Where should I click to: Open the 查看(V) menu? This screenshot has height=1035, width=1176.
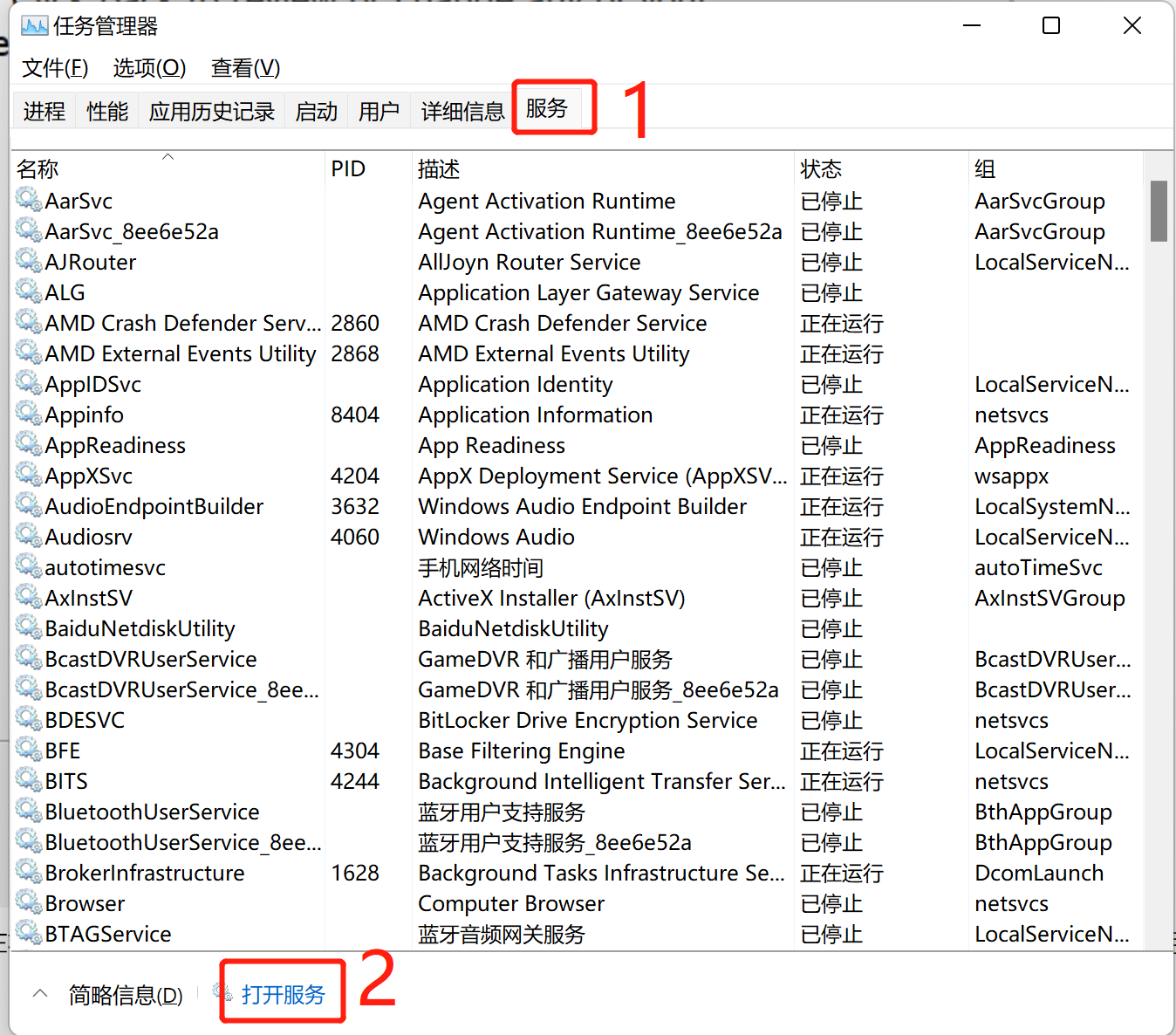pos(245,68)
